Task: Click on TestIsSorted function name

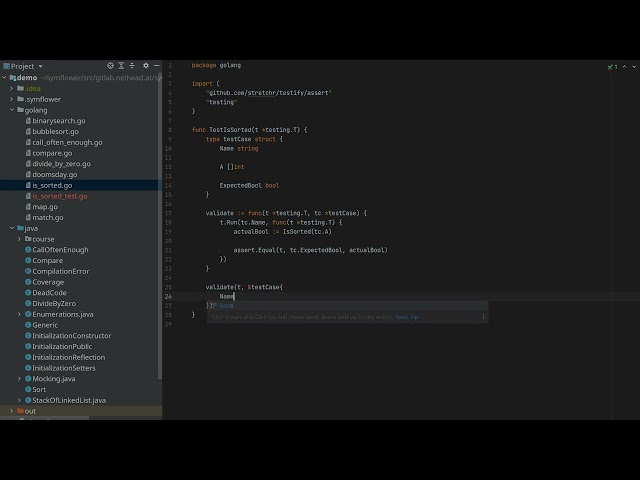Action: pos(229,130)
